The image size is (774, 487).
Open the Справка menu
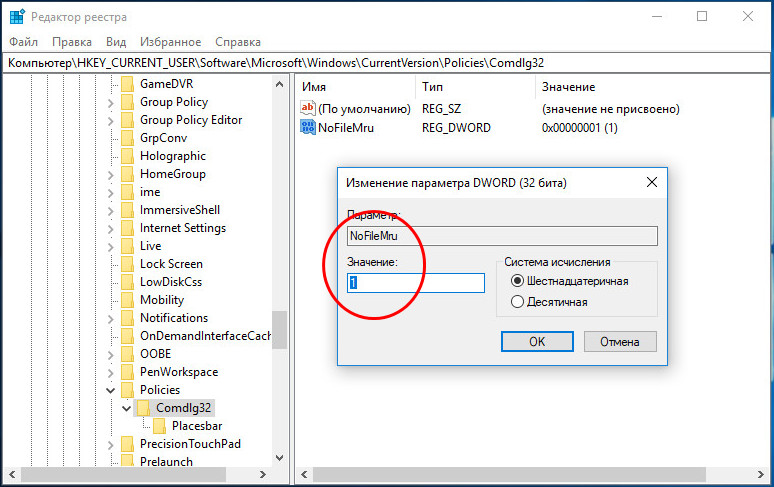(237, 42)
